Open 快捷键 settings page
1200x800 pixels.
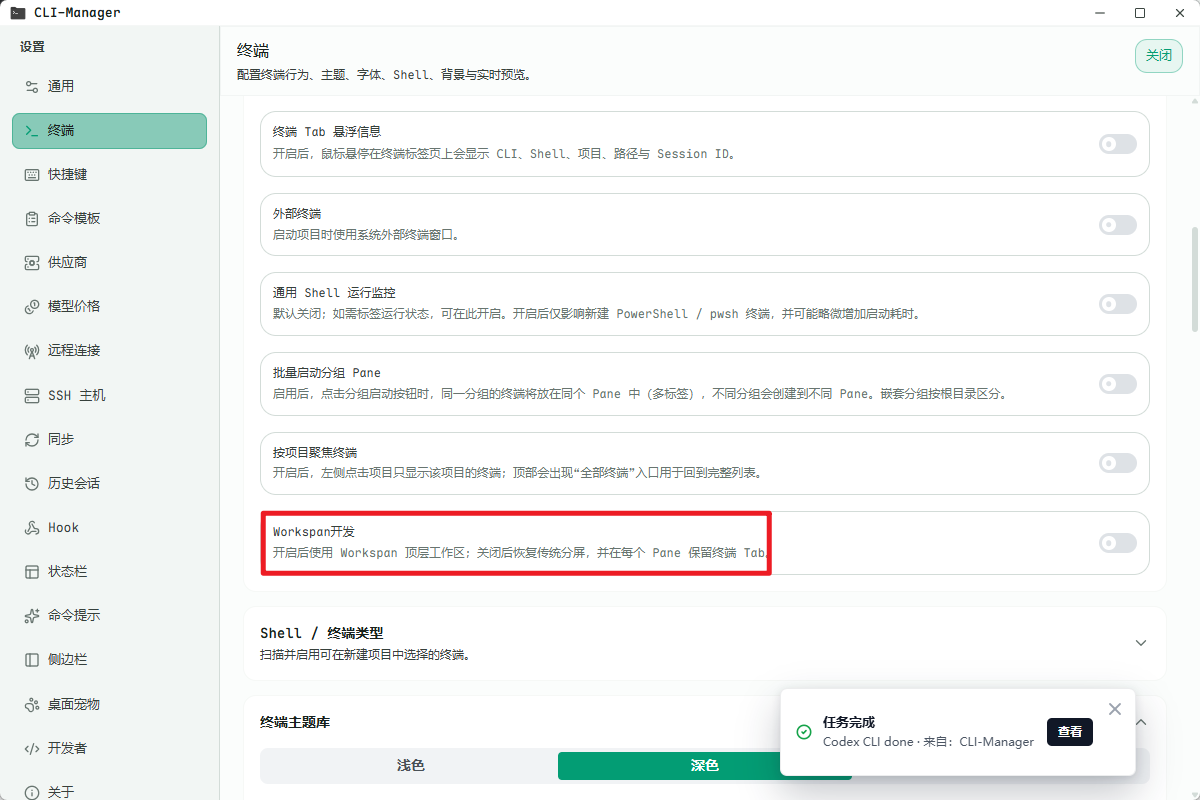[110, 174]
